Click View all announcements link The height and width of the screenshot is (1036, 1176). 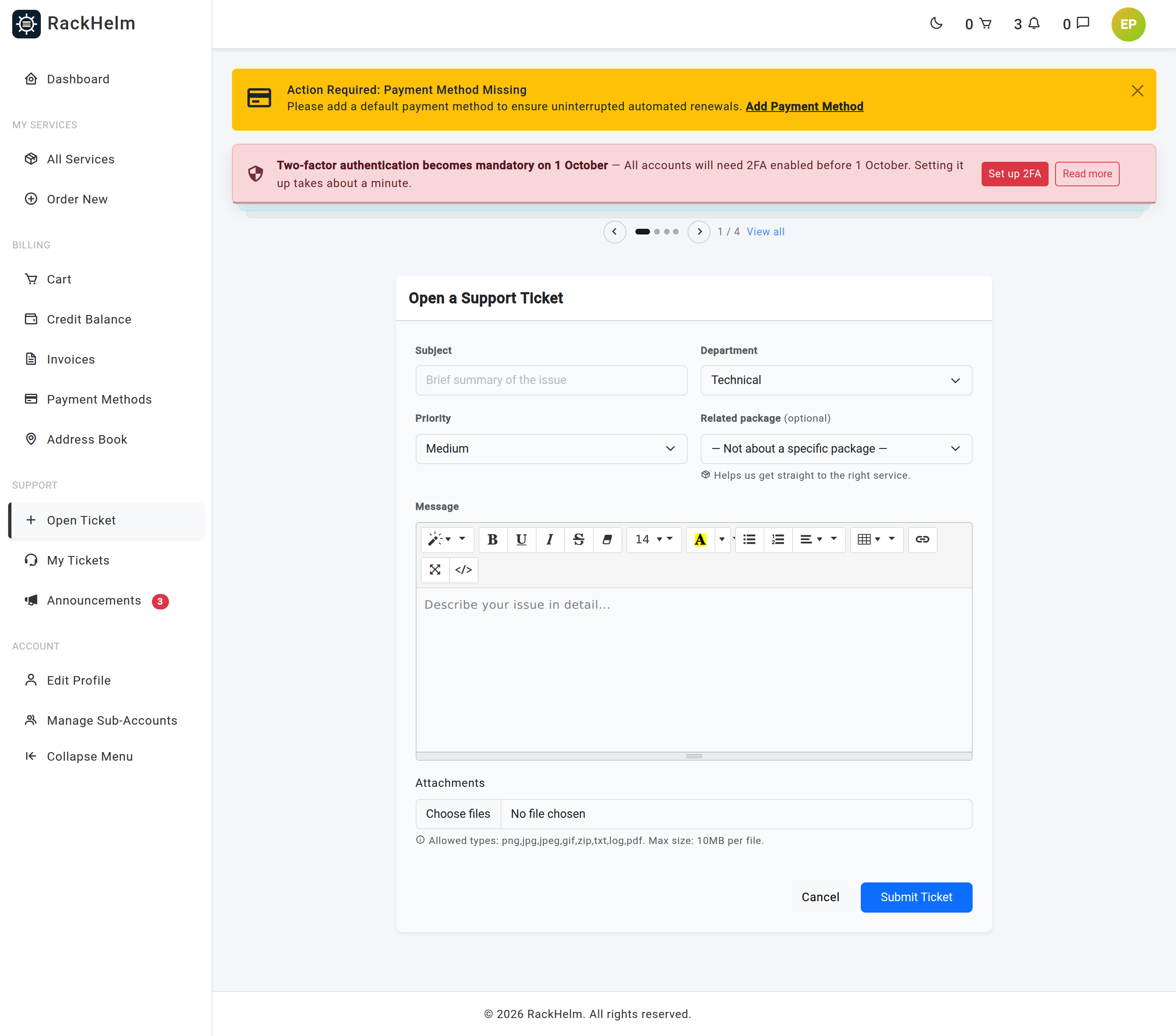click(x=765, y=232)
